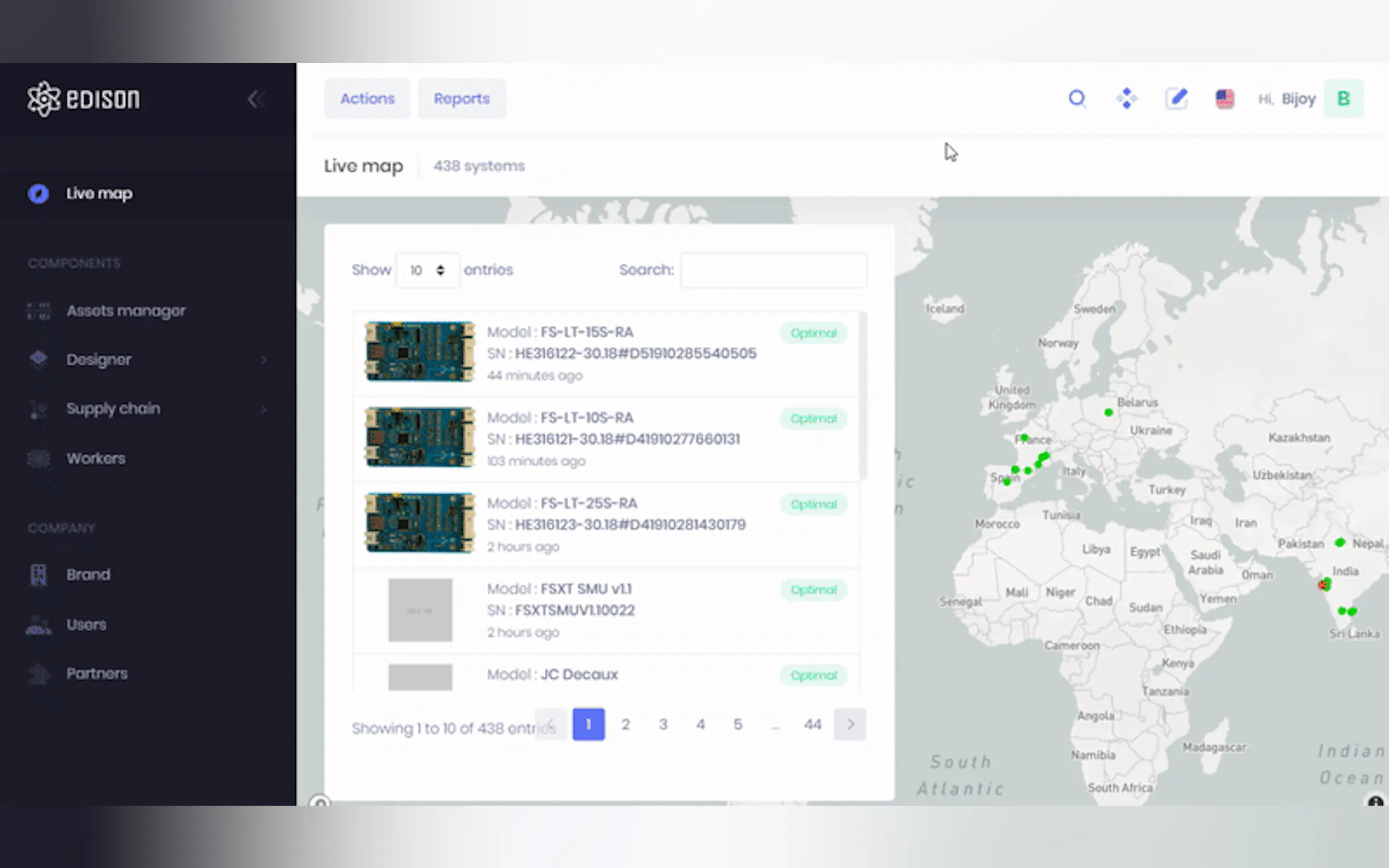1389x868 pixels.
Task: Collapse the sidebar with double-chevron icon
Action: tap(256, 99)
